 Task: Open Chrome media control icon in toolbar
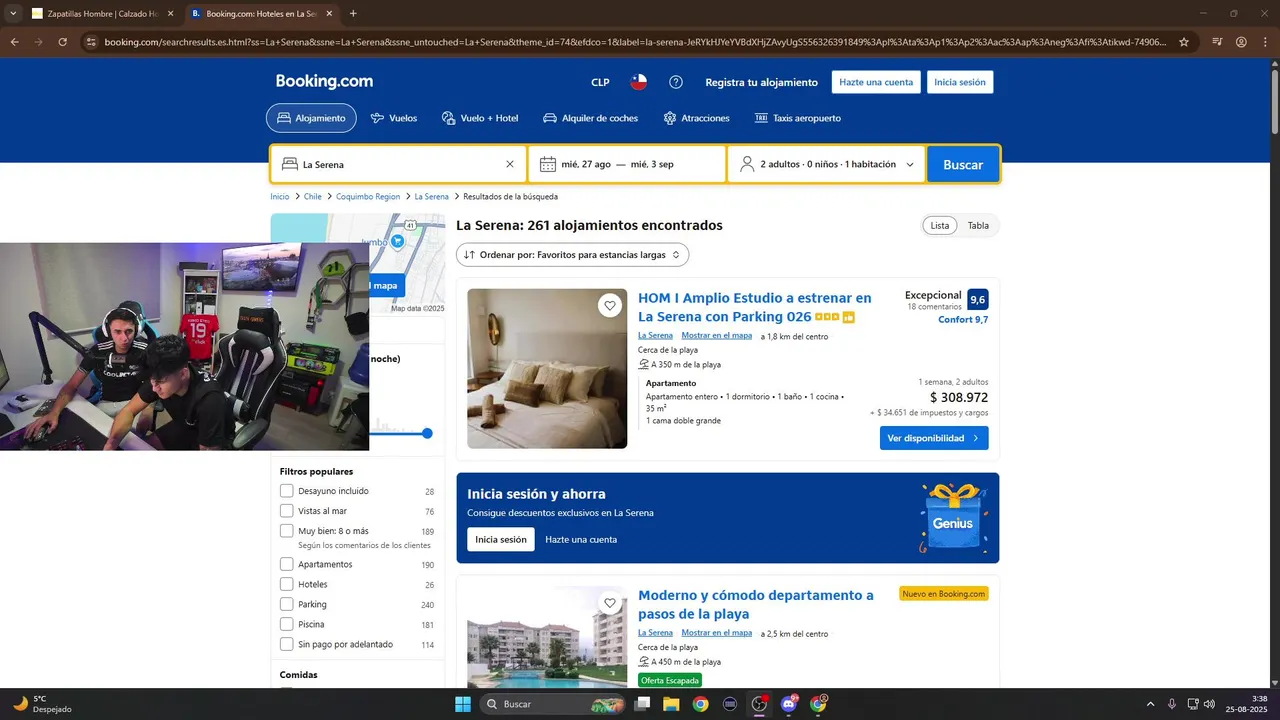(1217, 42)
